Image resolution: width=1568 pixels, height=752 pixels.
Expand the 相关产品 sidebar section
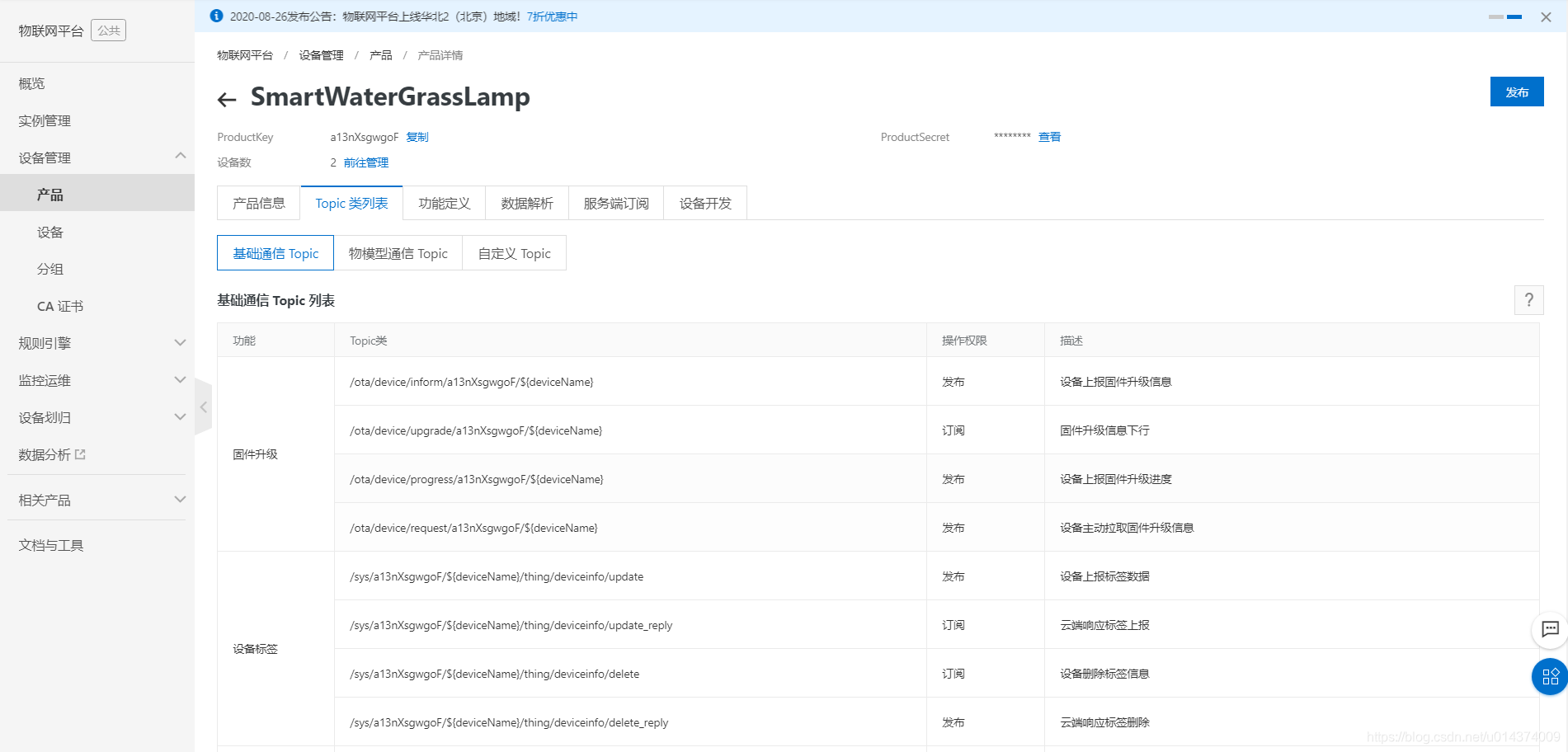click(x=180, y=499)
